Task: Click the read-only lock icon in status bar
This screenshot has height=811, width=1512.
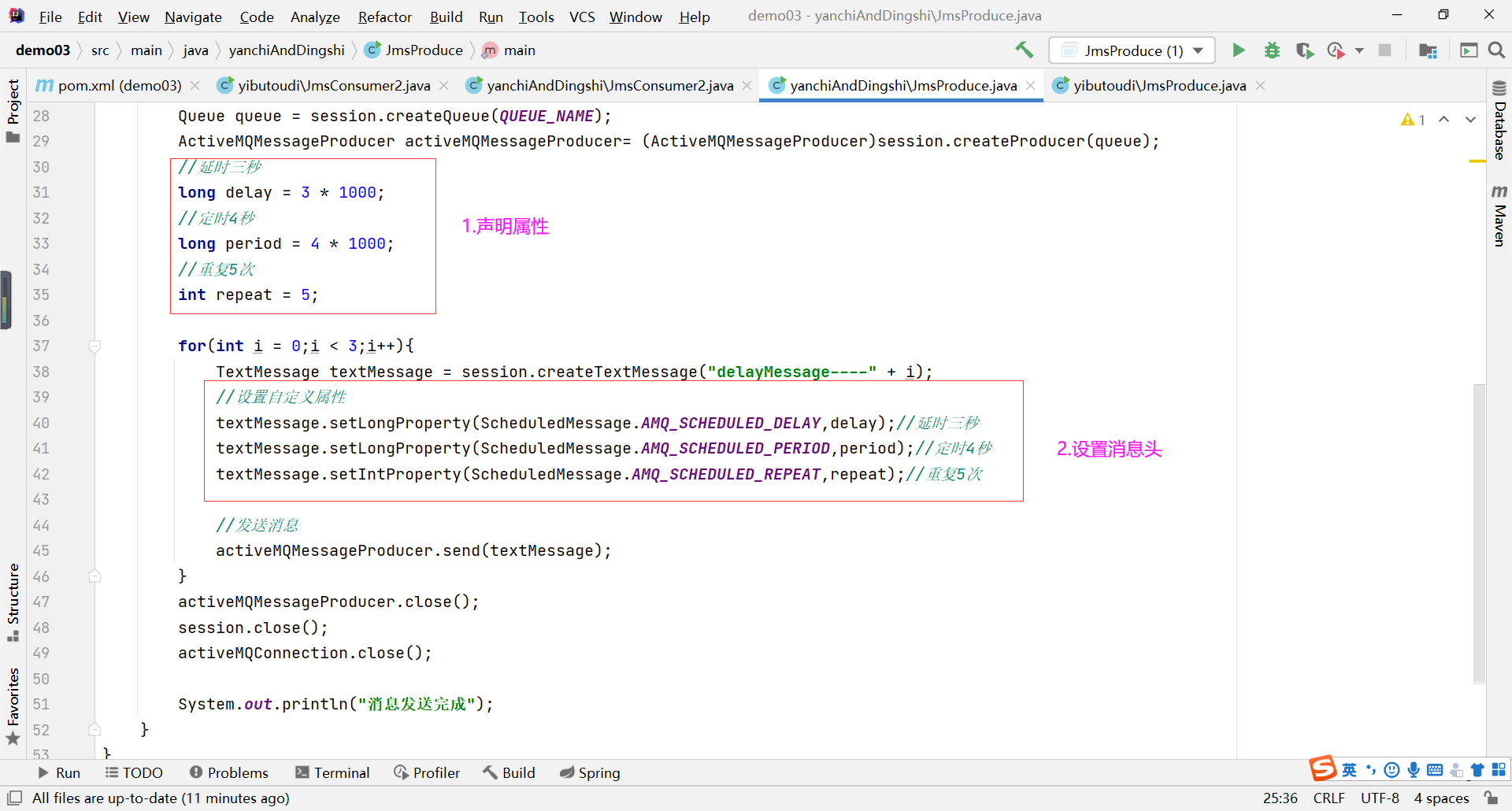Action: (x=1491, y=798)
